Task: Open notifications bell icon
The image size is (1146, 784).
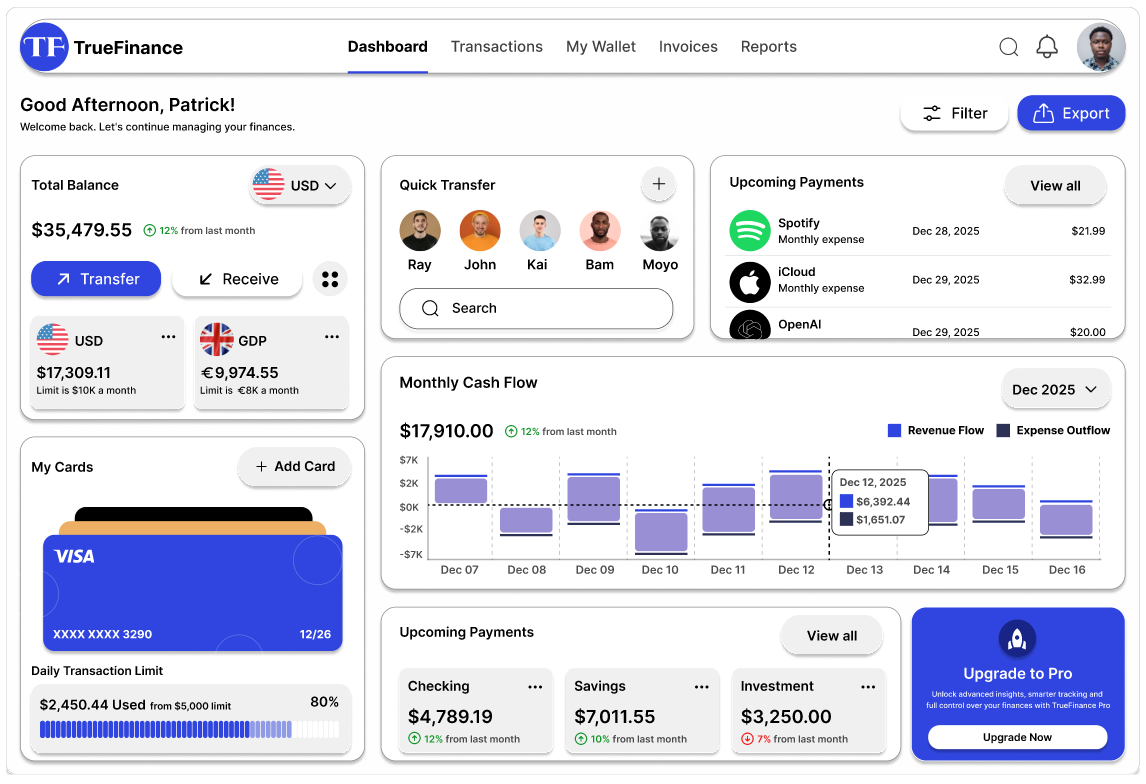Action: tap(1047, 47)
